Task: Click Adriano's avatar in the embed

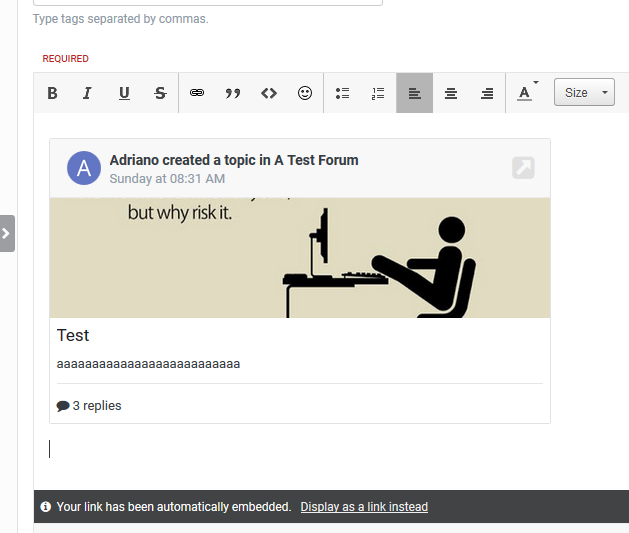Action: point(84,168)
